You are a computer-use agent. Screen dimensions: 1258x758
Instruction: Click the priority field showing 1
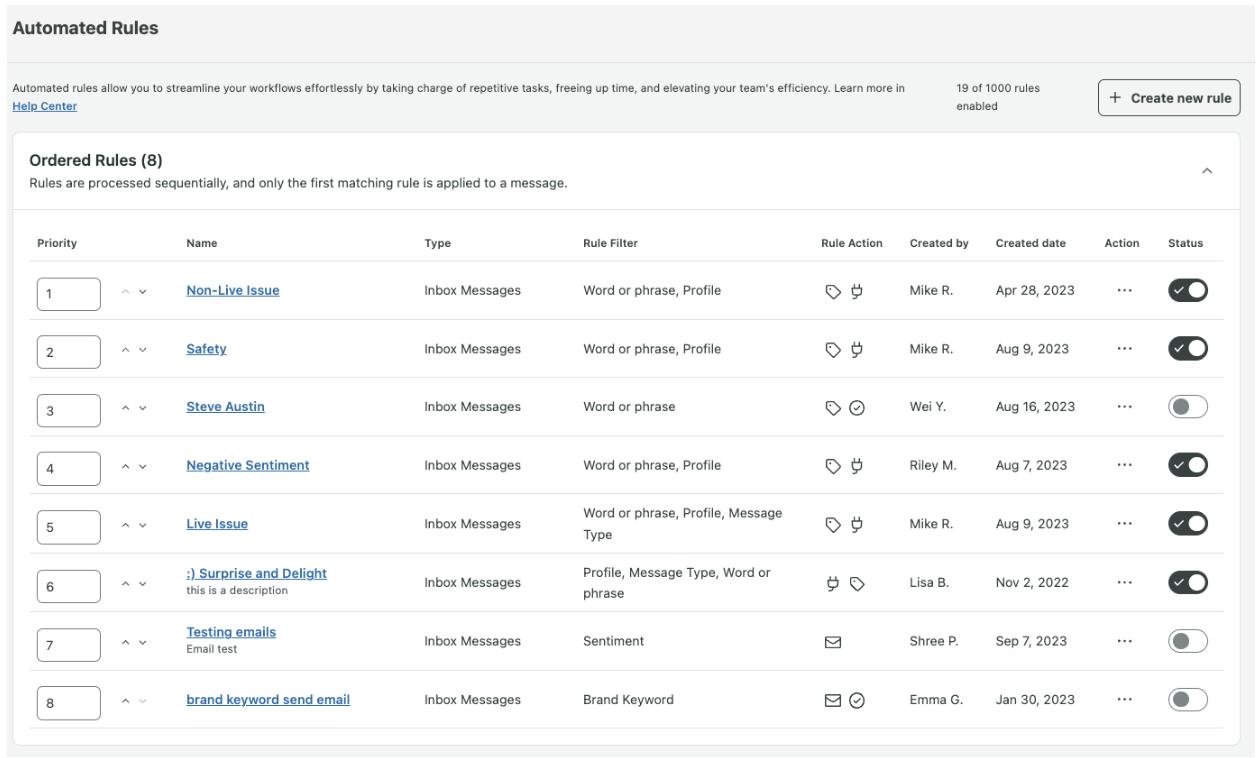[69, 294]
